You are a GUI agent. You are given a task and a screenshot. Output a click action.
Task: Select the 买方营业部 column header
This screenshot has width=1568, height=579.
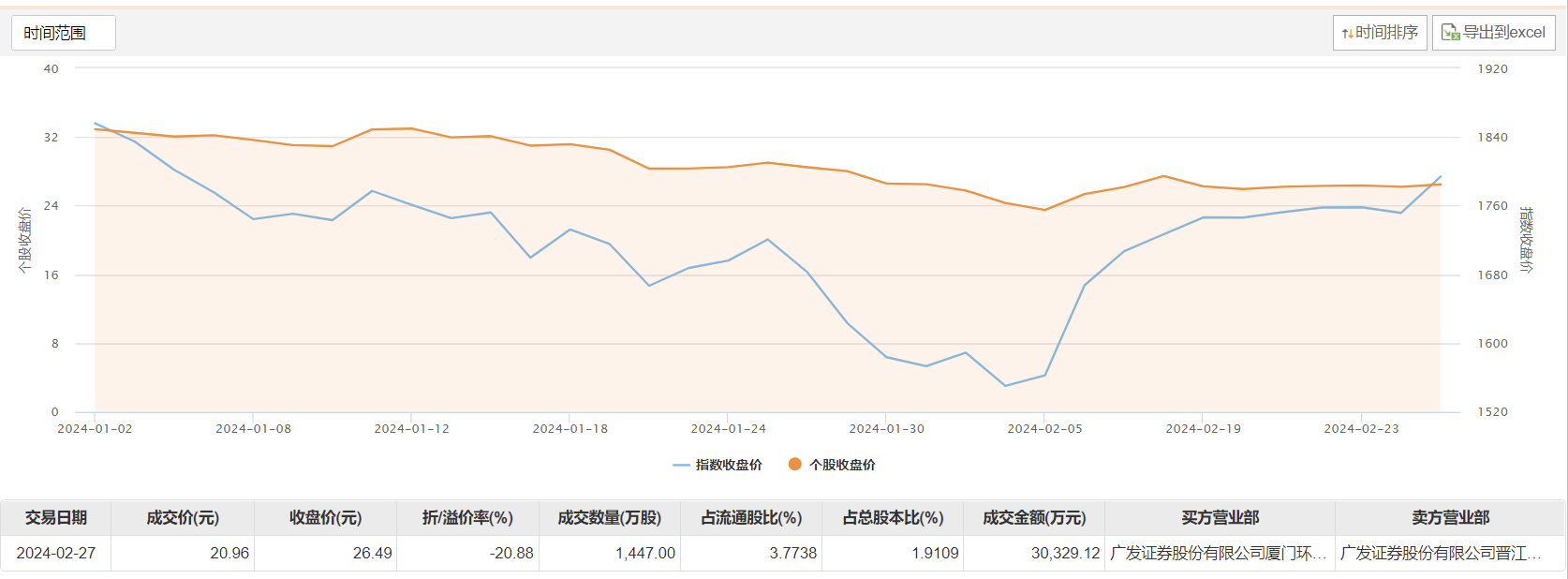1220,518
